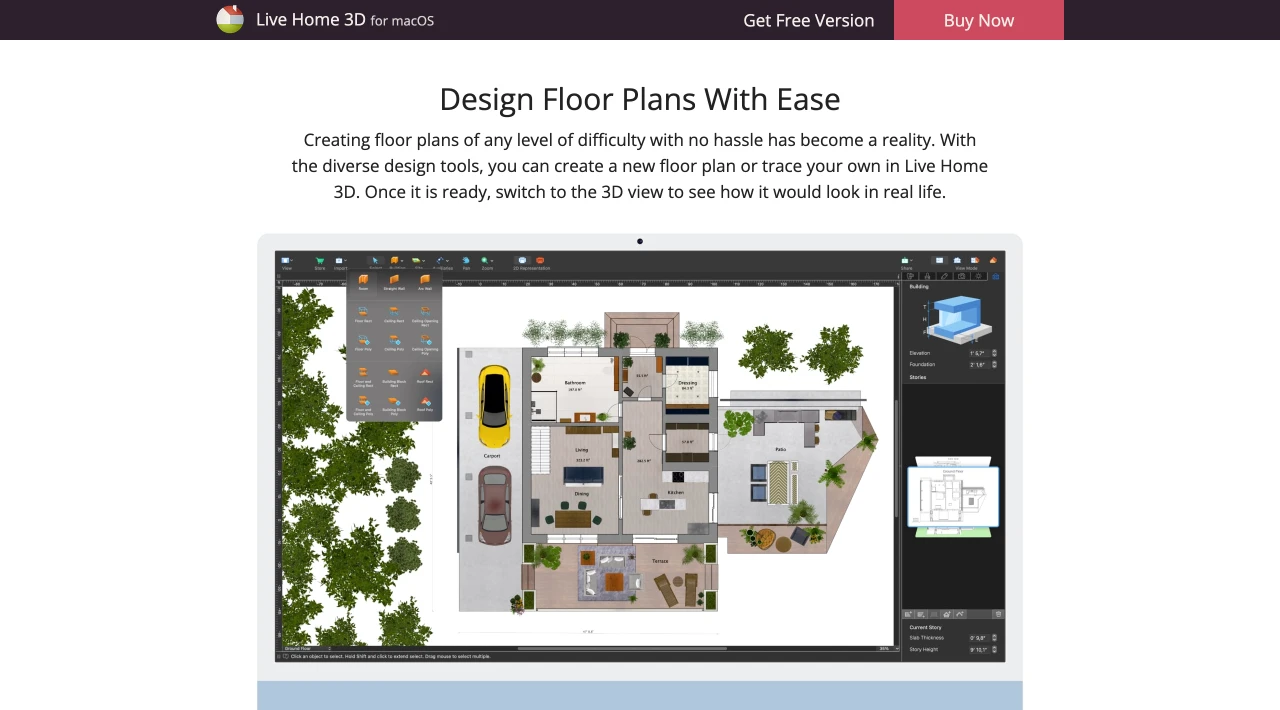Switch to the Building inspector tab
Screen dimensions: 1280x710
(996, 276)
